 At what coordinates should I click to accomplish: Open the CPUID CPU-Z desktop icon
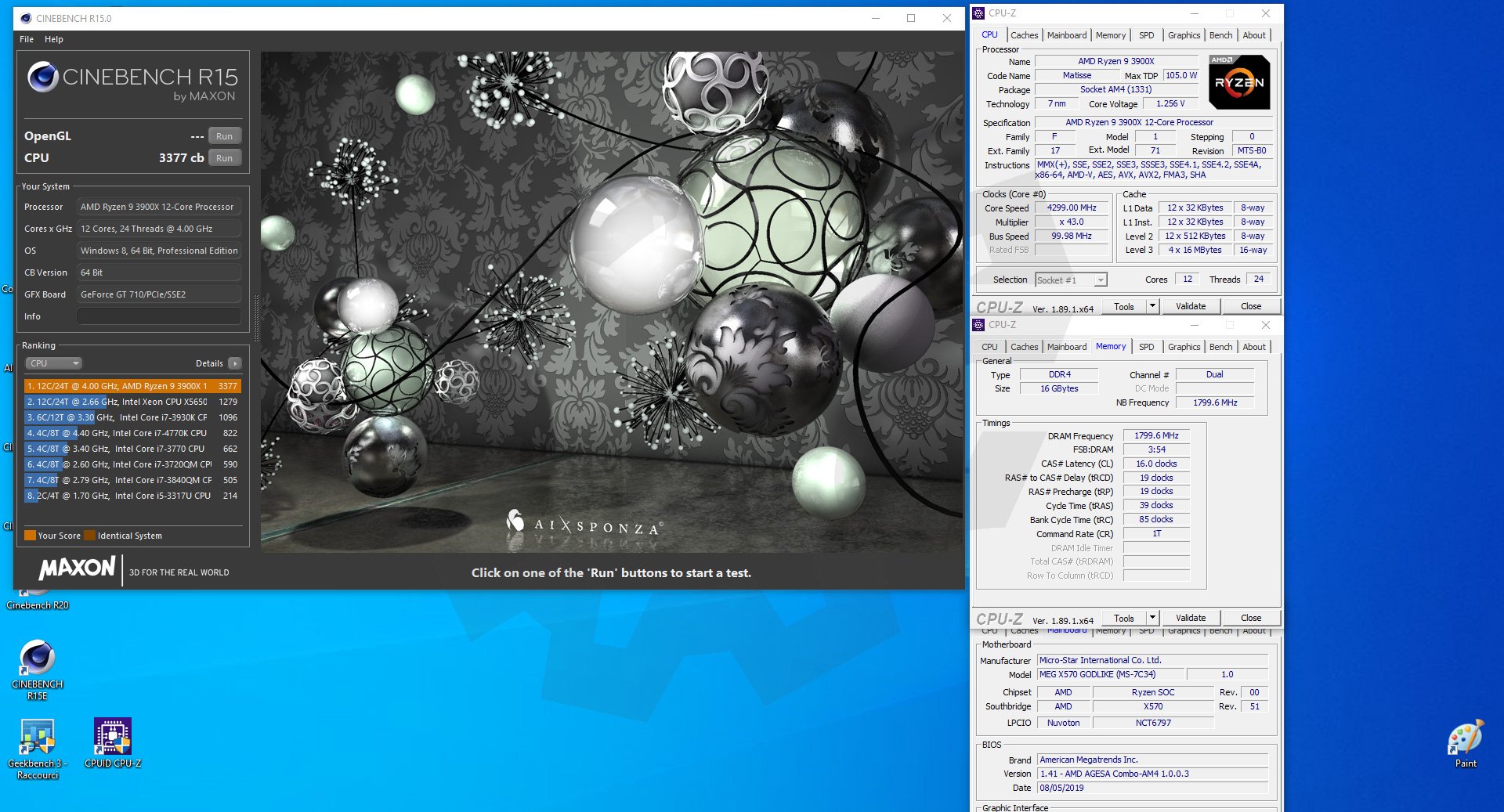(113, 738)
